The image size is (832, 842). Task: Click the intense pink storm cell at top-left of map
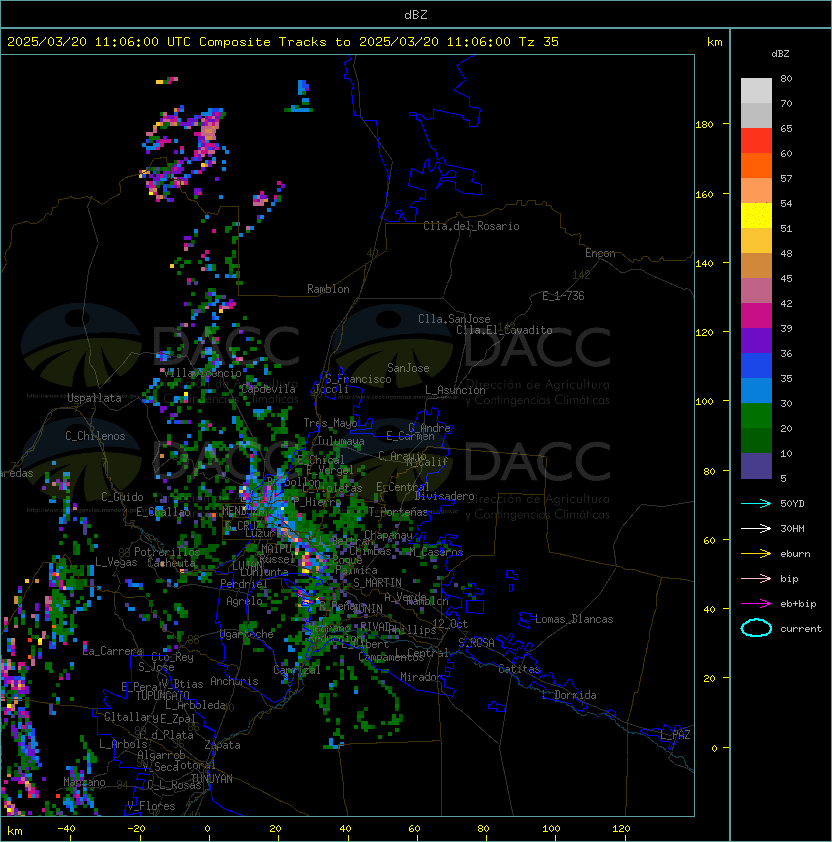pyautogui.click(x=208, y=130)
